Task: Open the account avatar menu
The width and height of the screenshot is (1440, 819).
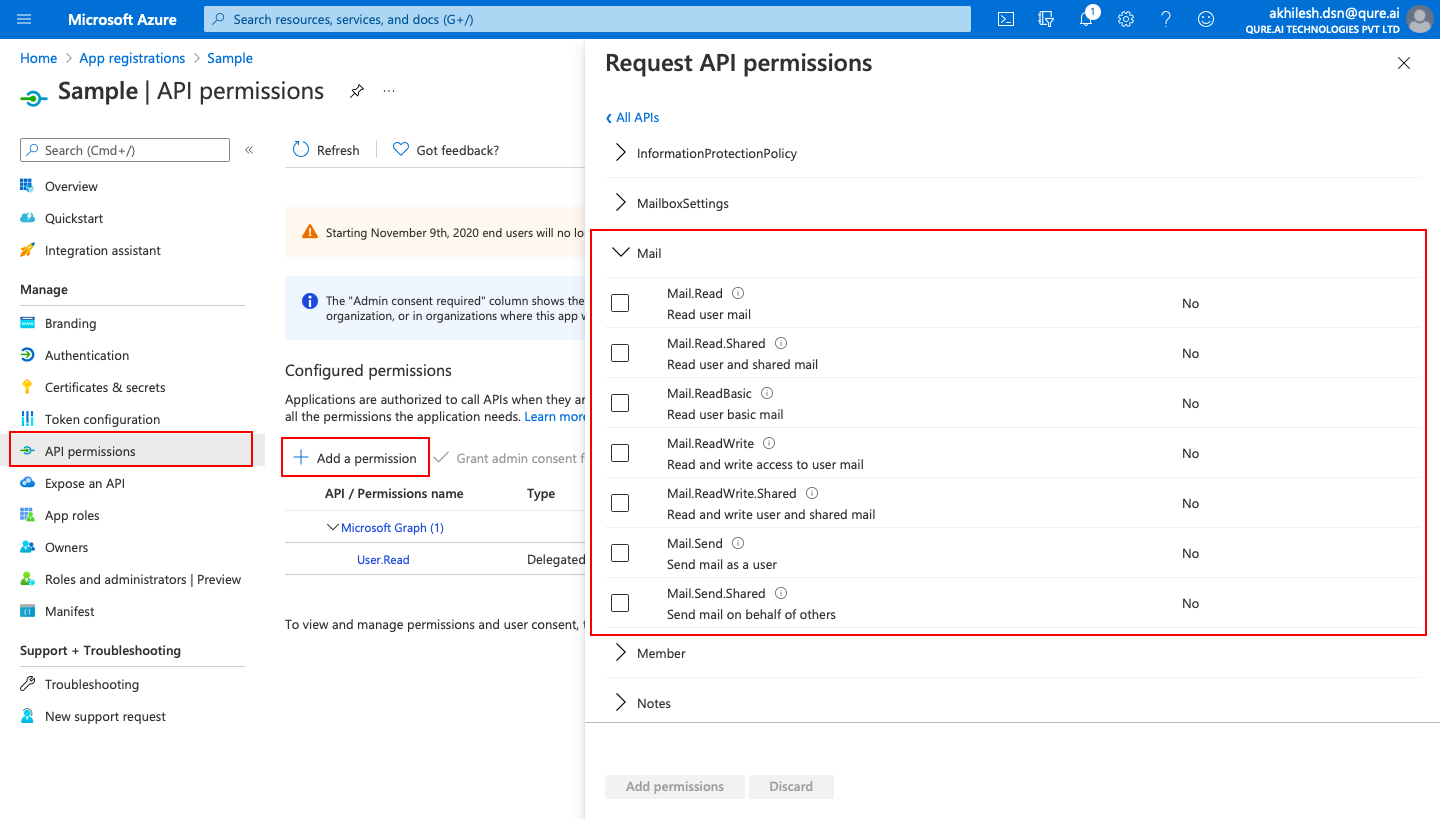Action: pyautogui.click(x=1419, y=19)
